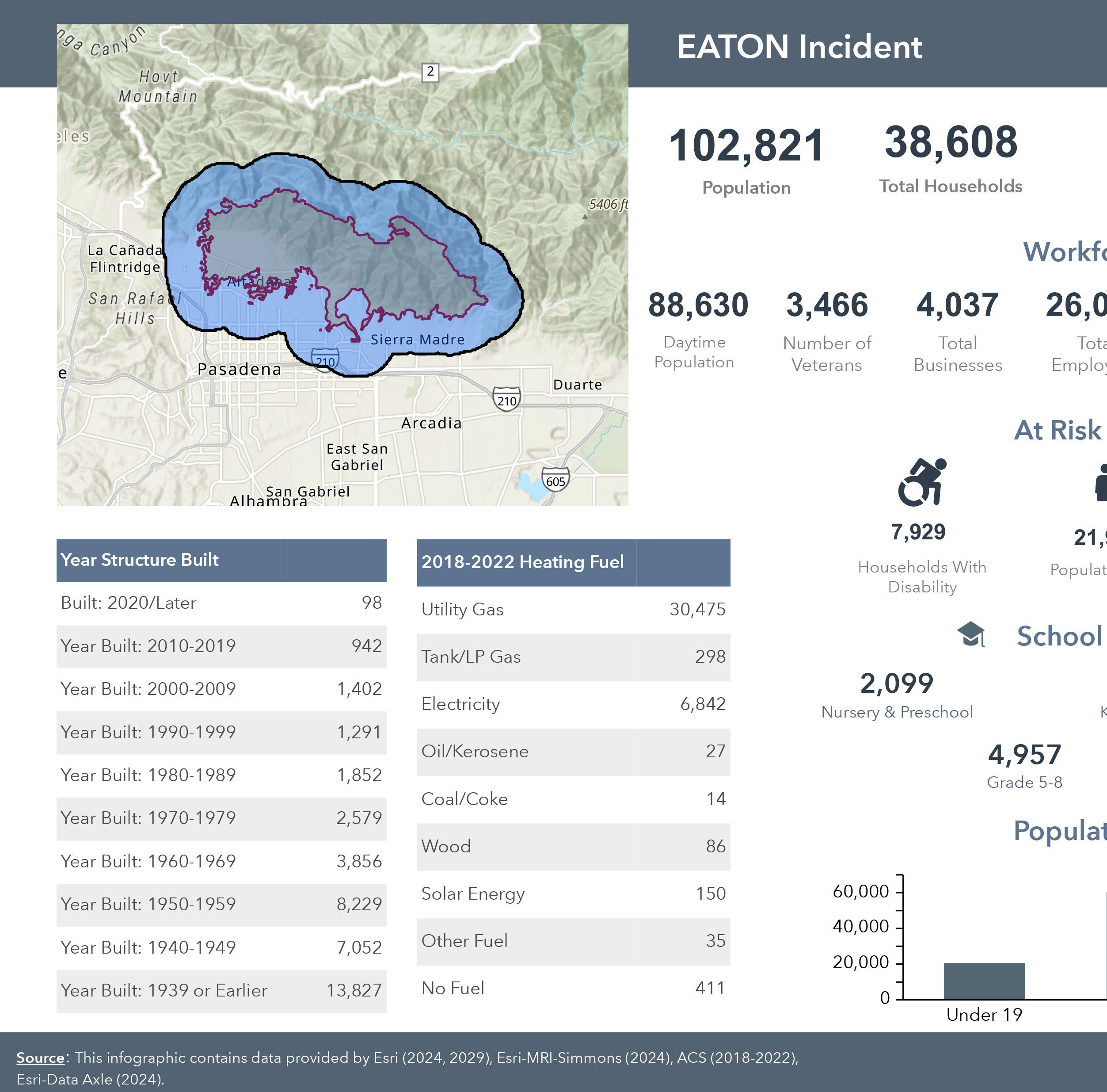The height and width of the screenshot is (1092, 1107).
Task: Click the Interstate 210 shield near Duarte
Action: (506, 400)
